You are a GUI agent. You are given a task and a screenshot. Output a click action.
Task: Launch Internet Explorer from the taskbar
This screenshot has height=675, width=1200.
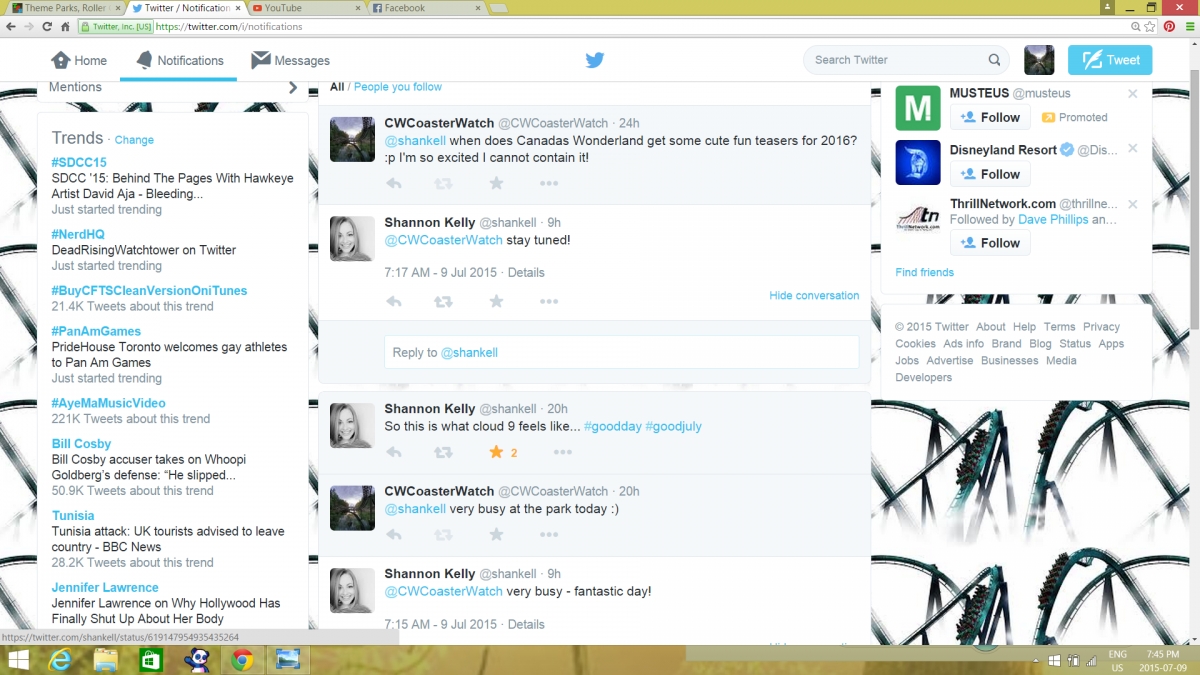[x=62, y=659]
